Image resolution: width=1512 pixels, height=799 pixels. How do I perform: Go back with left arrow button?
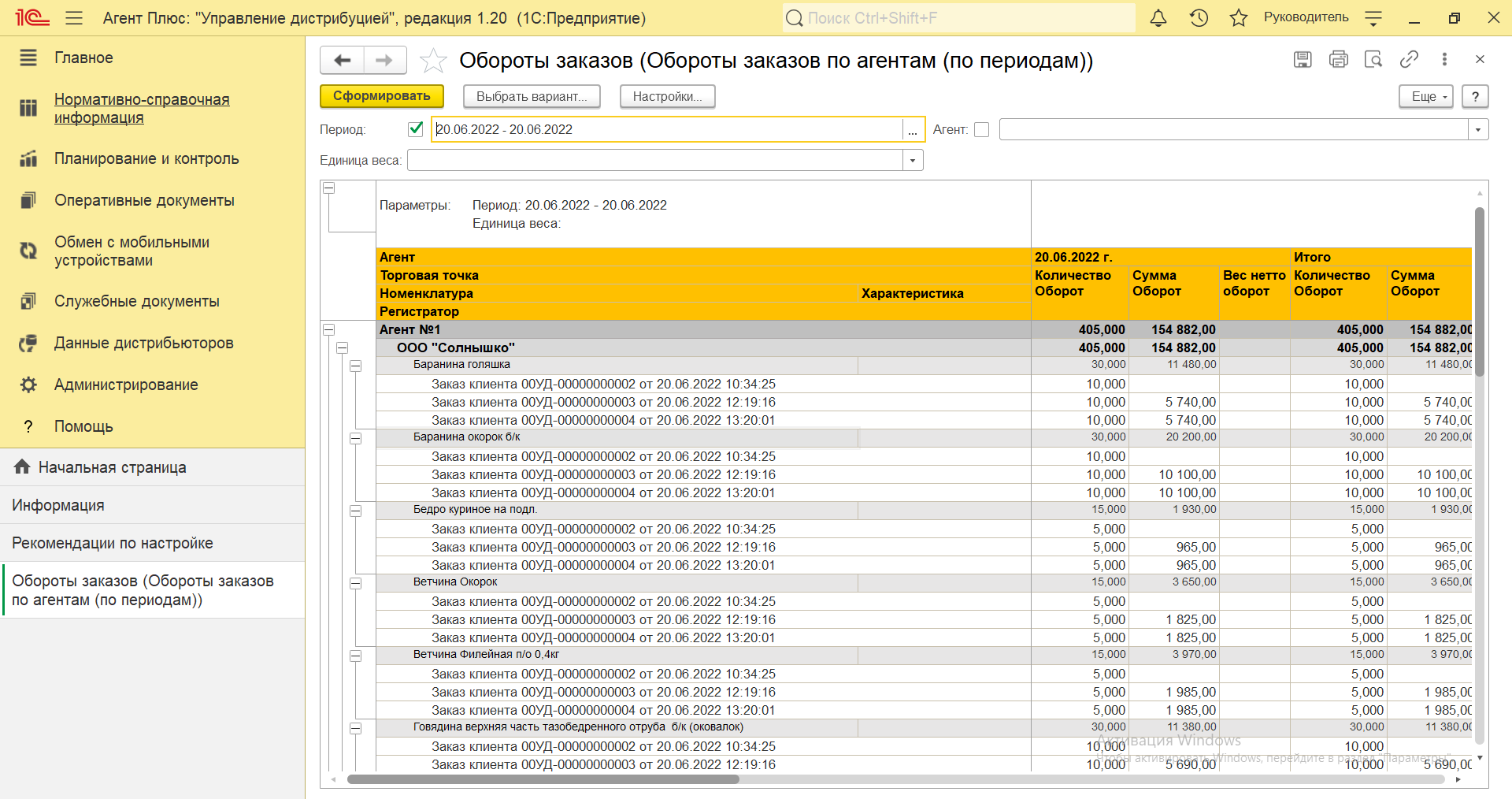coord(342,60)
